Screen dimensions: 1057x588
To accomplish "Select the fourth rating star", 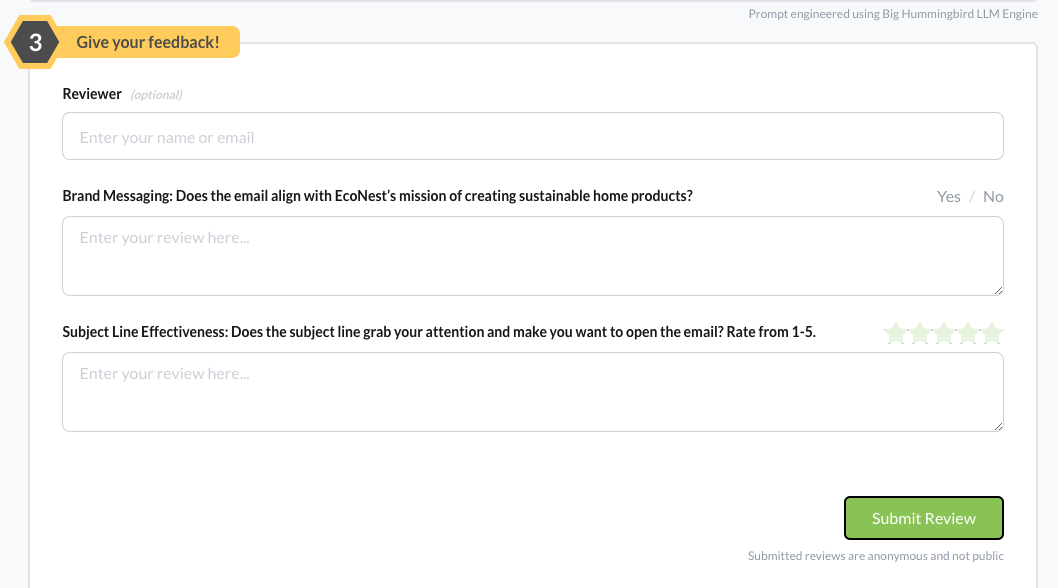I will [x=968, y=333].
